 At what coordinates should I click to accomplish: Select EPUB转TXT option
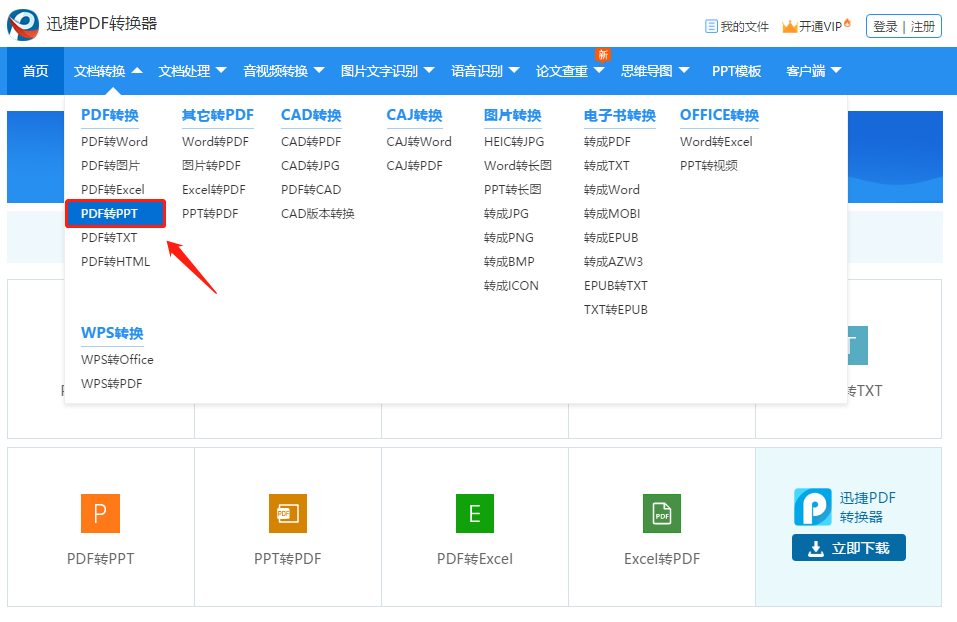pyautogui.click(x=616, y=286)
